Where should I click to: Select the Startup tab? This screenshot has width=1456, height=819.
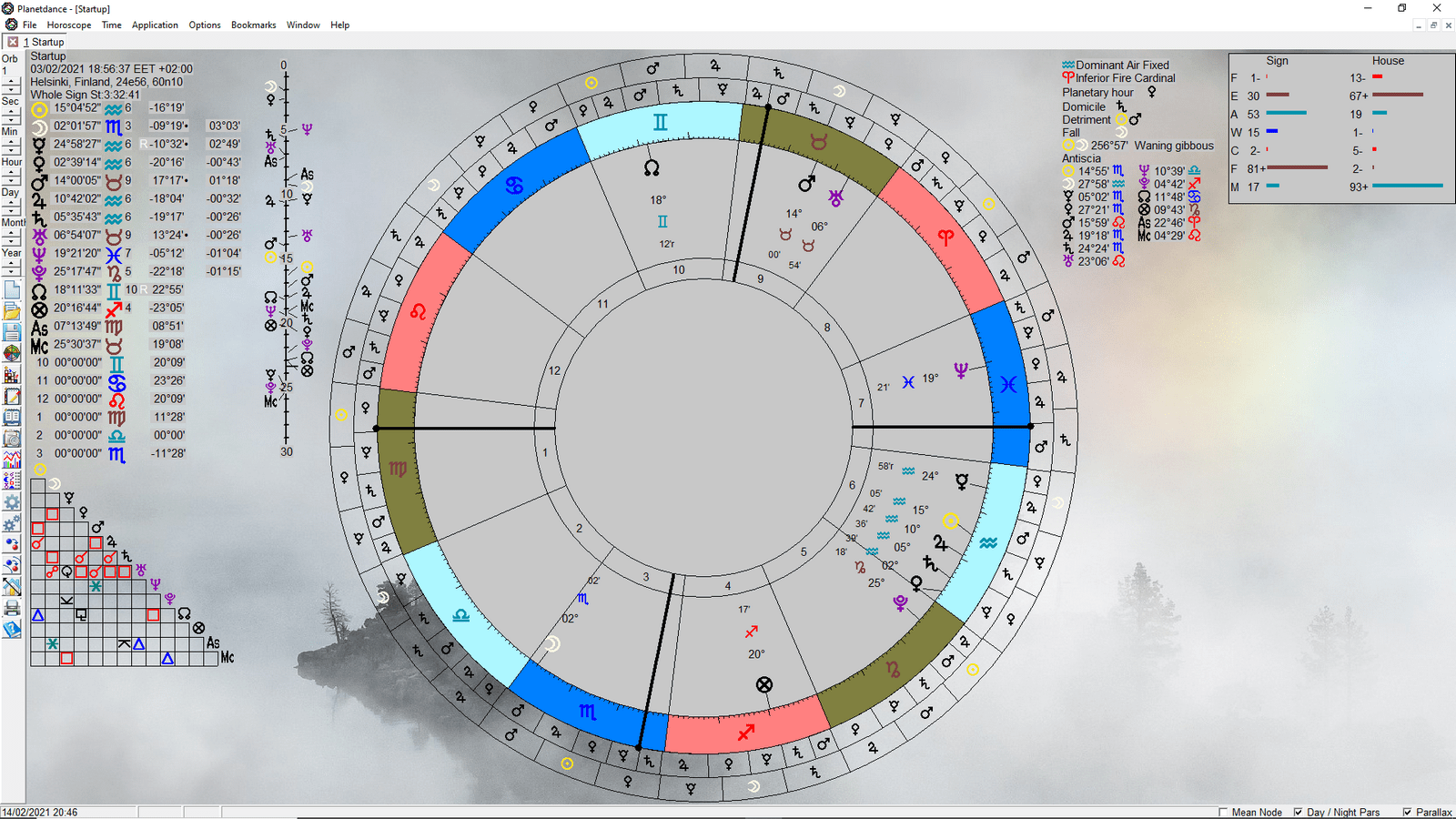pyautogui.click(x=50, y=42)
